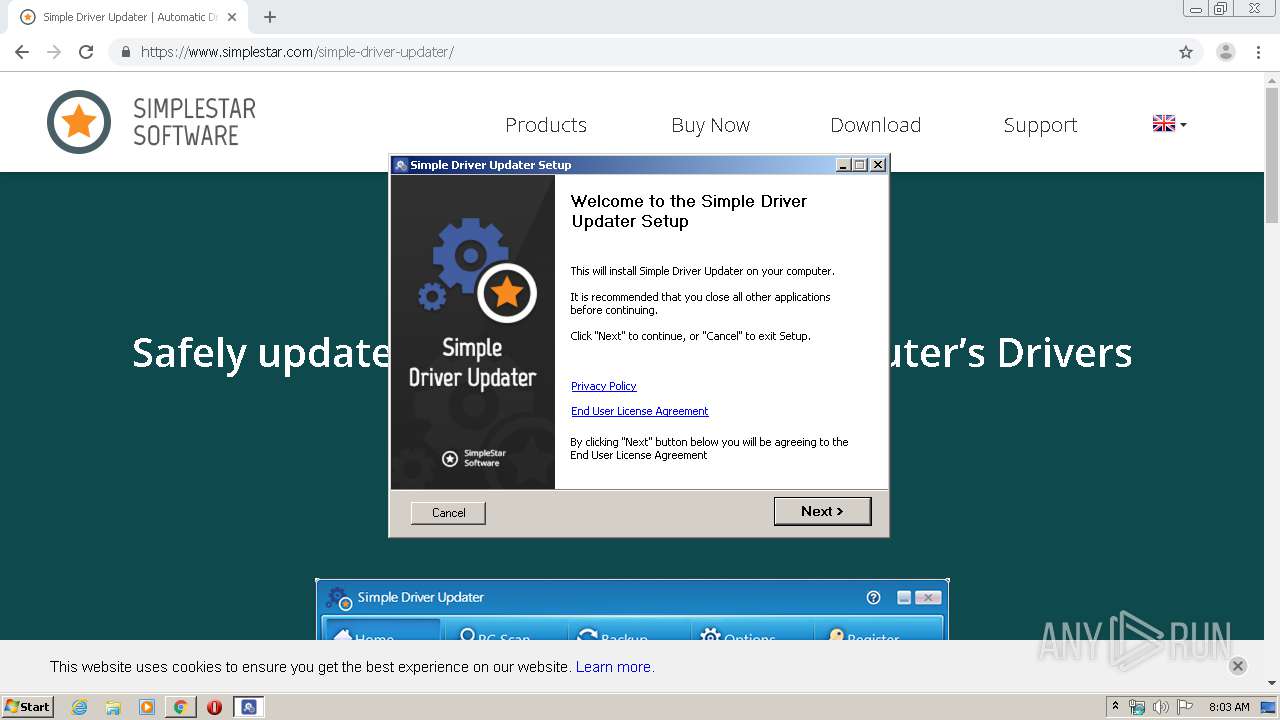Click the setup dialog title bar icon
The width and height of the screenshot is (1280, 720).
(x=401, y=165)
